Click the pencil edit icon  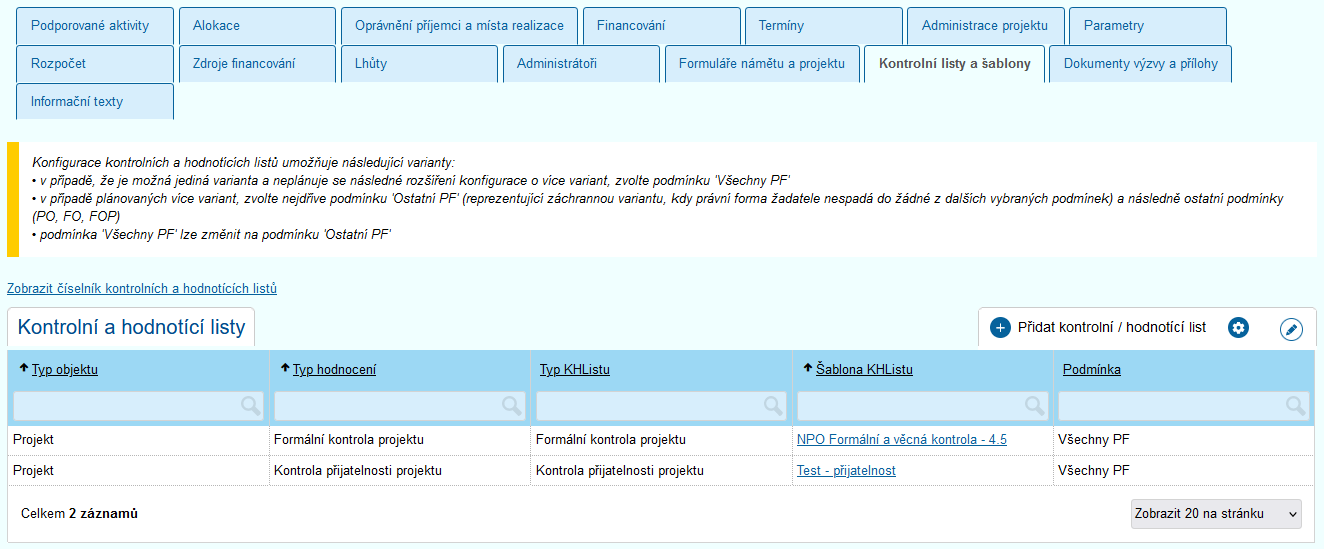(1291, 329)
